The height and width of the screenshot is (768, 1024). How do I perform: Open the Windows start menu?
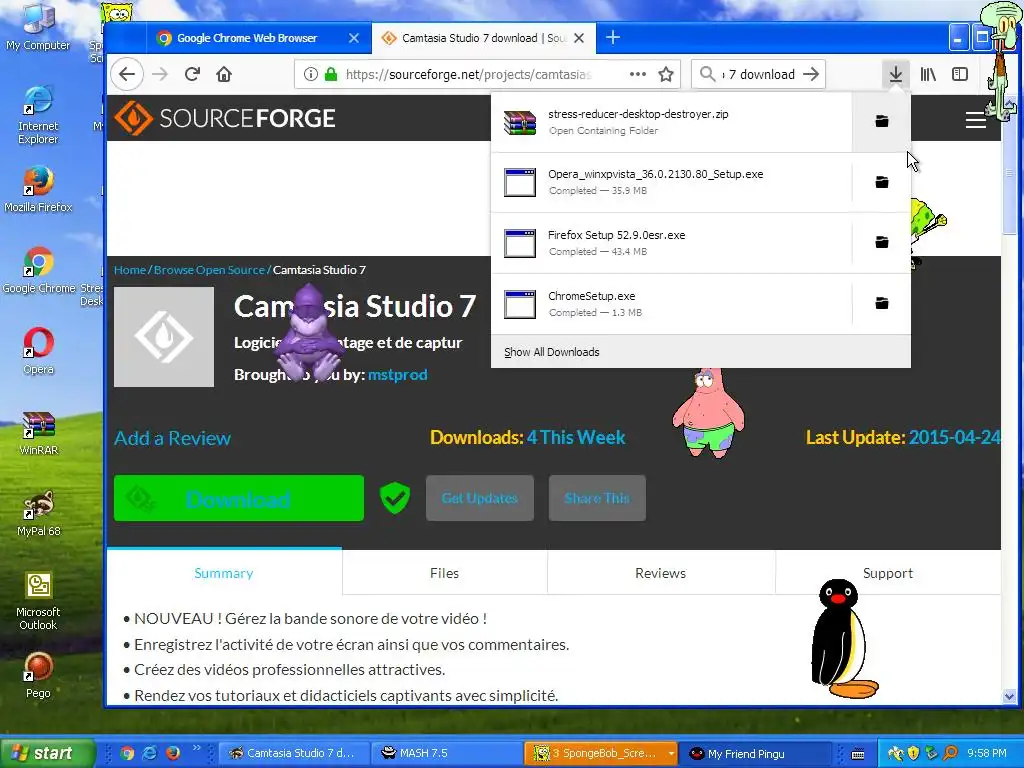[x=47, y=753]
